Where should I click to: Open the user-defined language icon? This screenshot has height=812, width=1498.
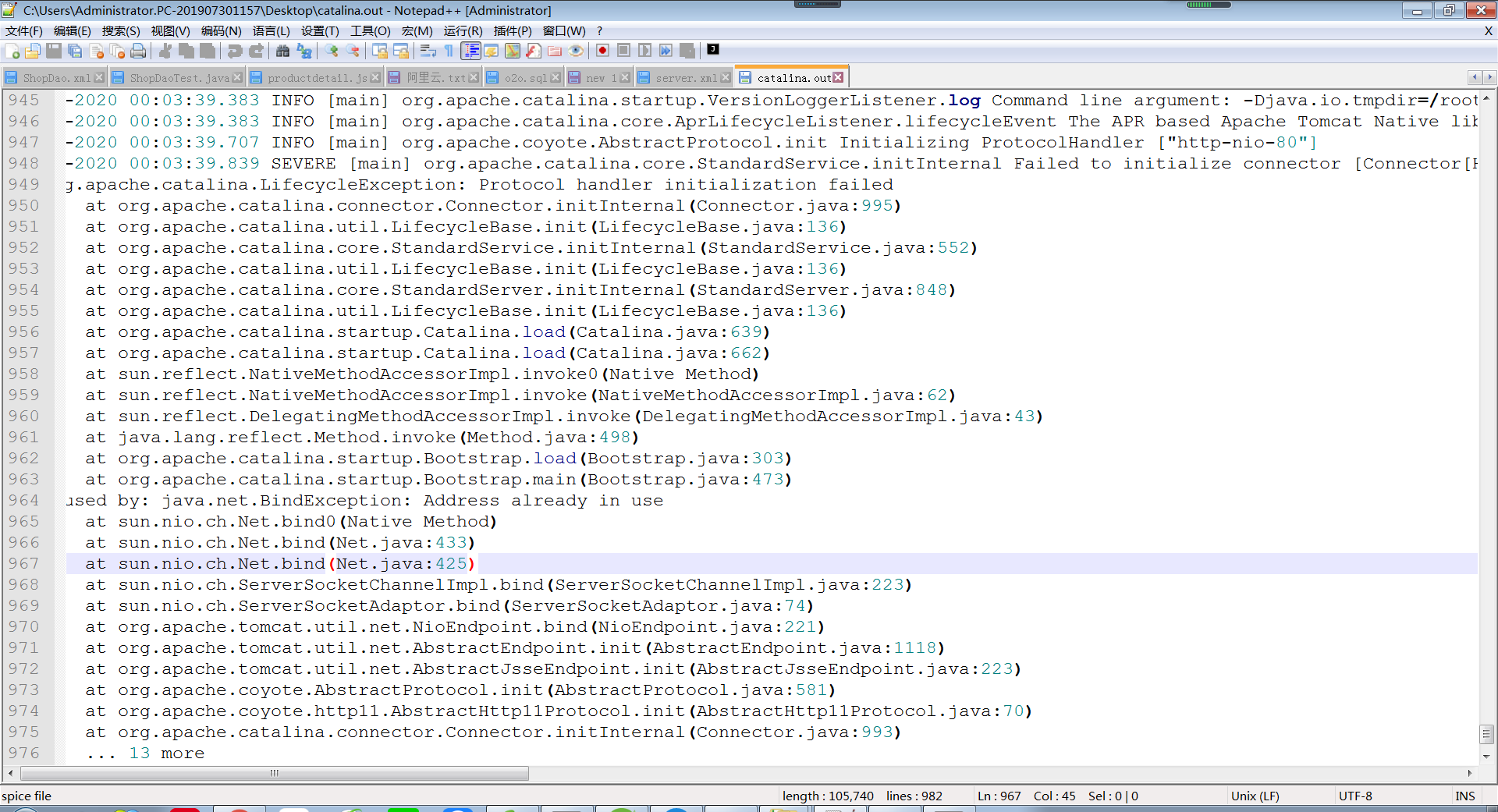click(x=492, y=51)
